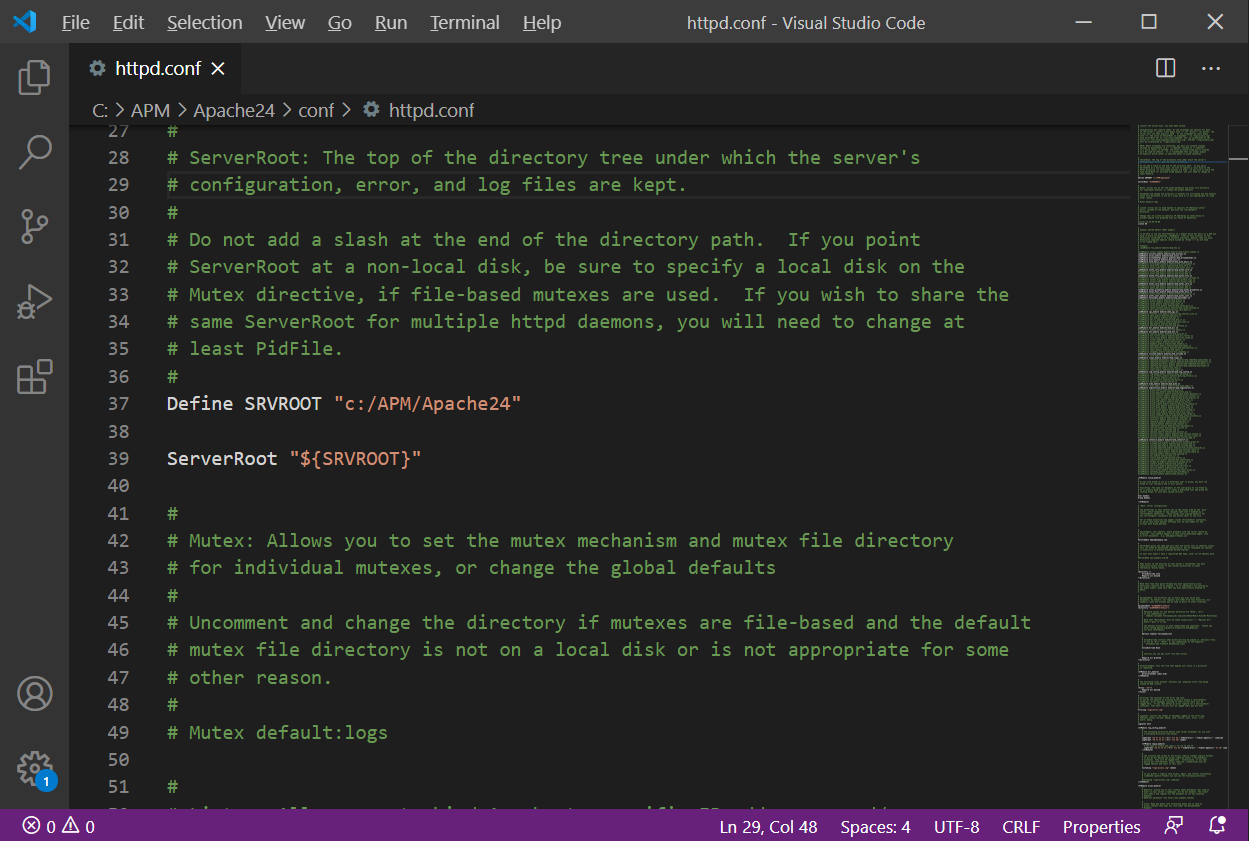Open the Extensions view icon

(x=34, y=377)
